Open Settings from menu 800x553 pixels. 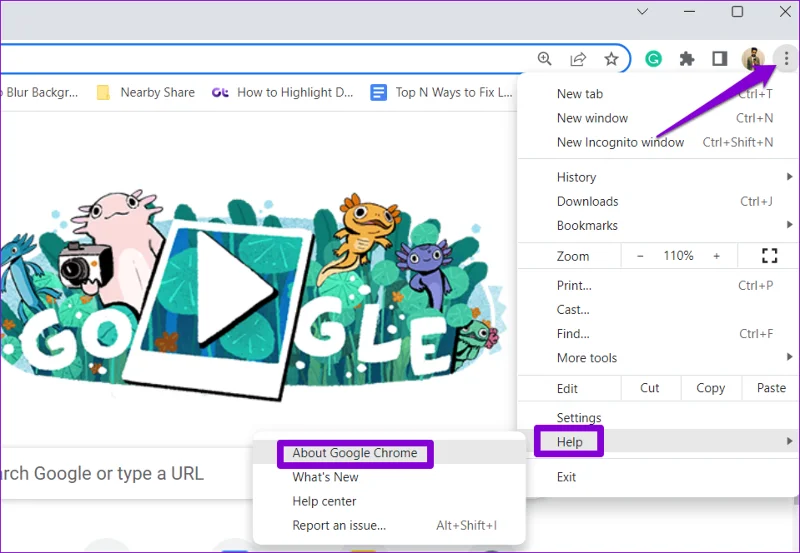coord(659,418)
